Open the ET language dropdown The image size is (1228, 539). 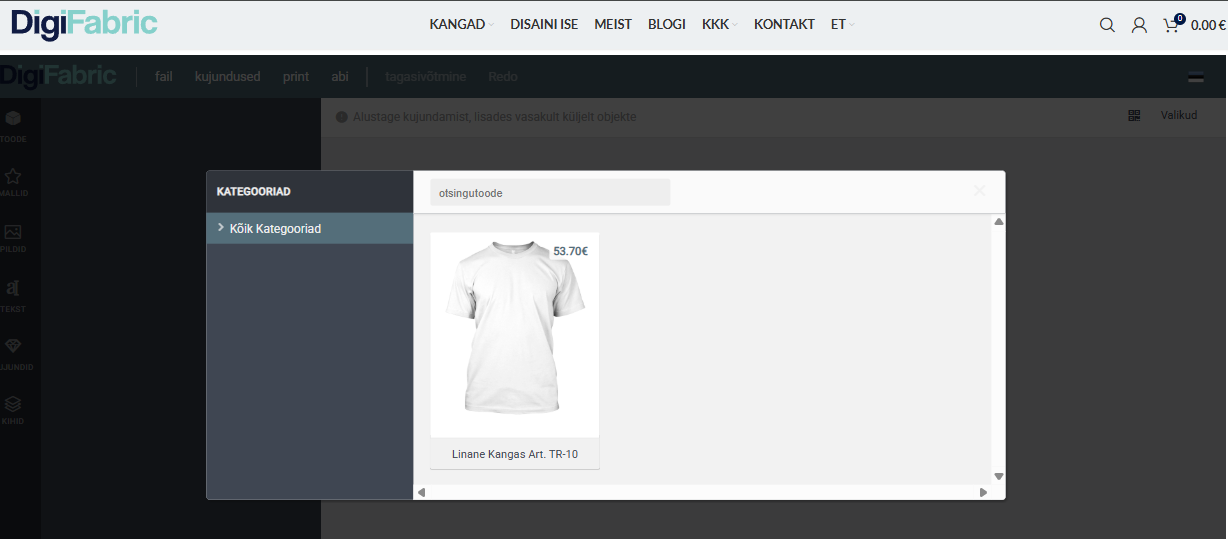point(842,24)
